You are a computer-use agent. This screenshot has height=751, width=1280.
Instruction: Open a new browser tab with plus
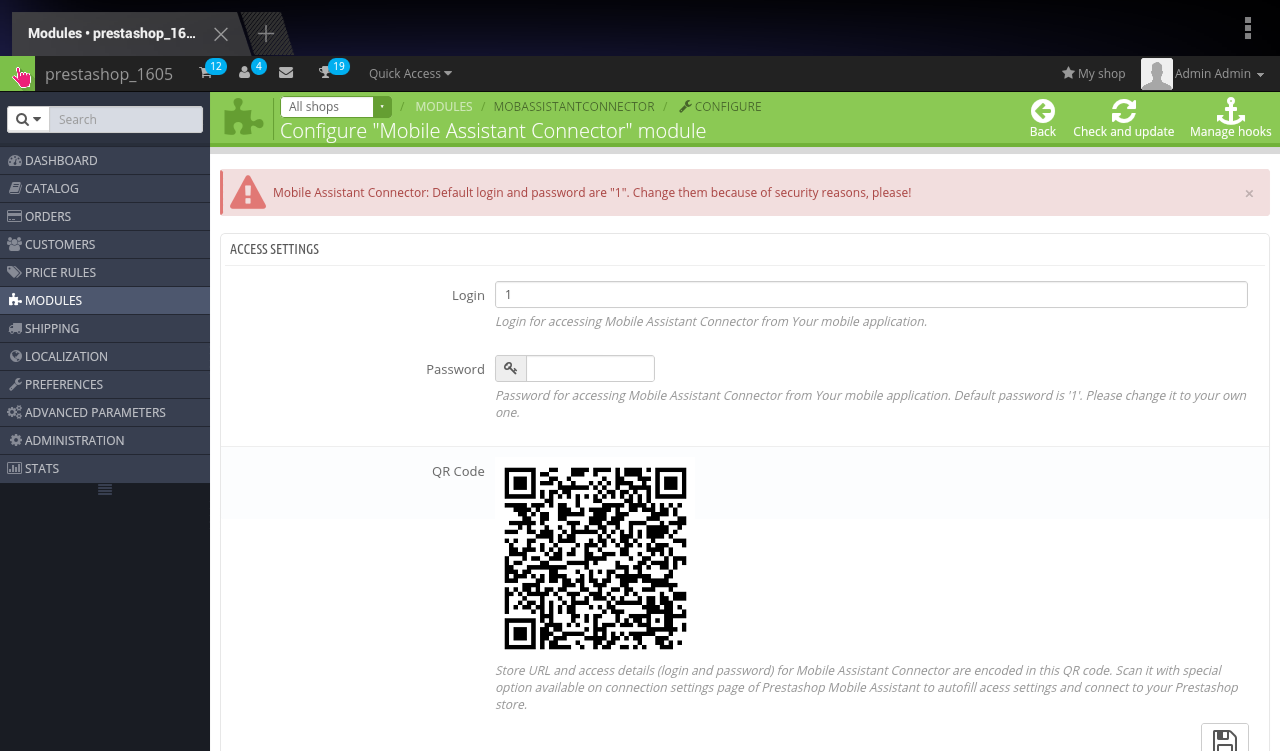click(x=265, y=34)
